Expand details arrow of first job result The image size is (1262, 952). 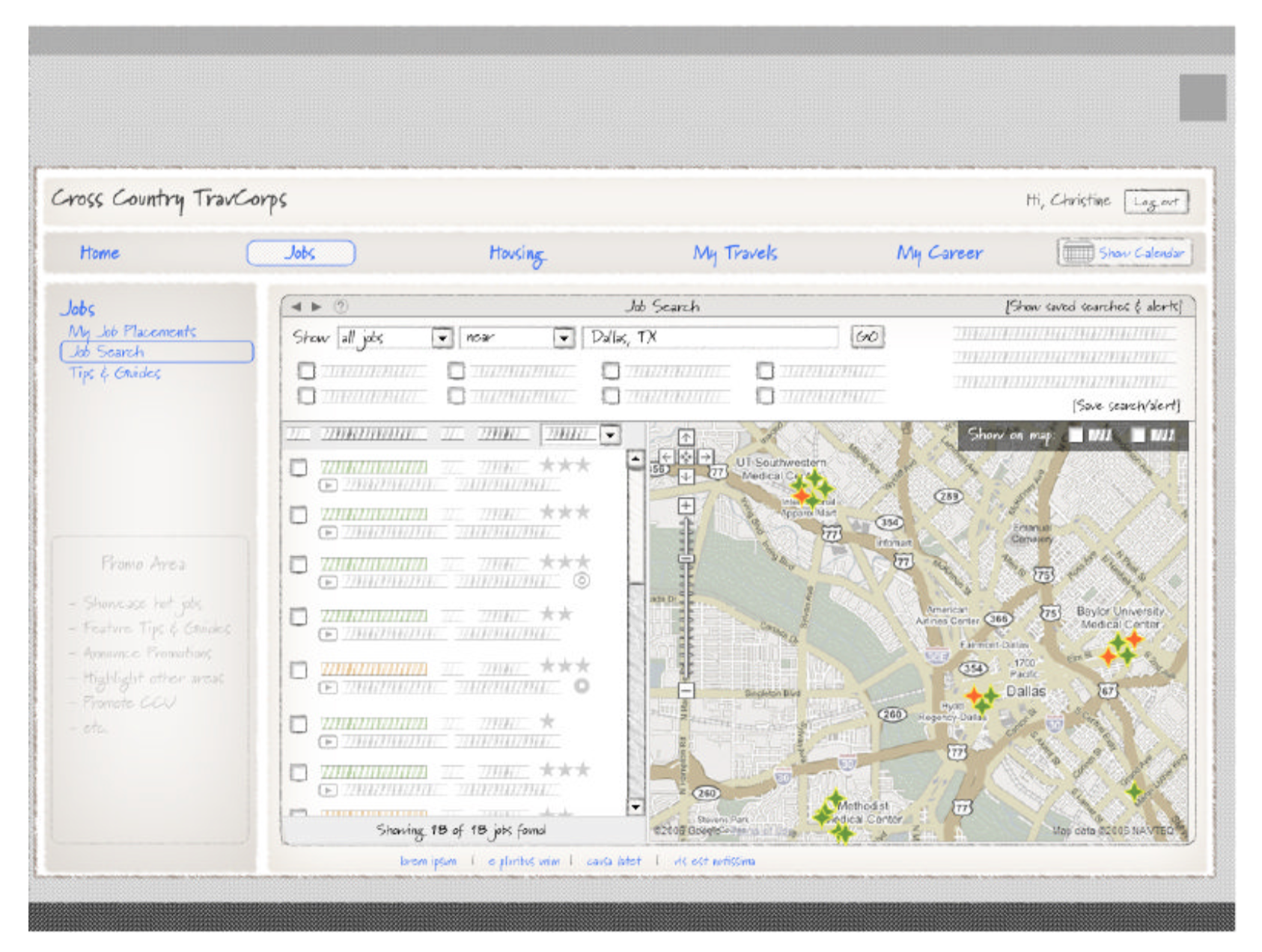(x=328, y=485)
